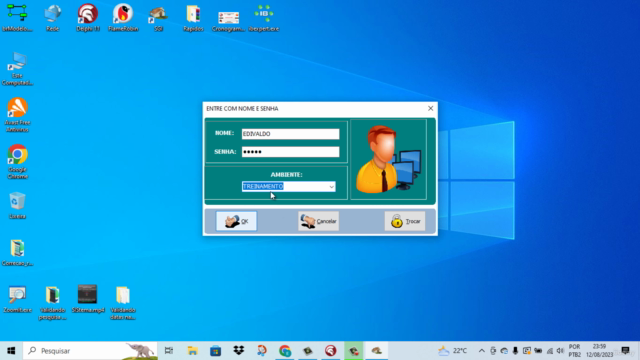Show hidden system tray icons

click(x=482, y=351)
